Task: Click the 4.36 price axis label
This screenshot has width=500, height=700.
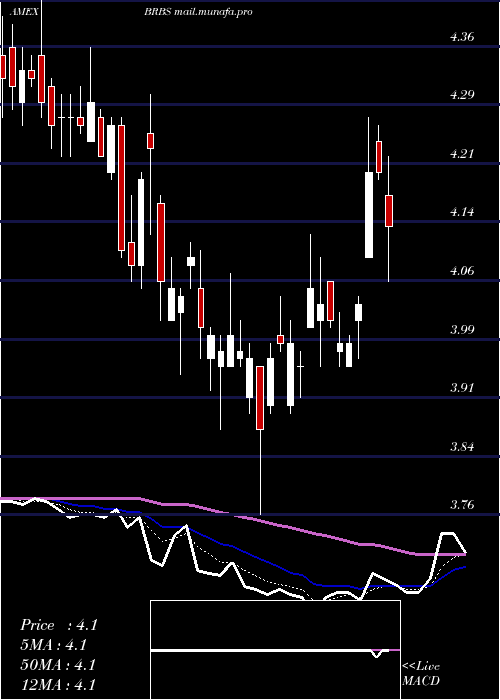Action: [462, 37]
